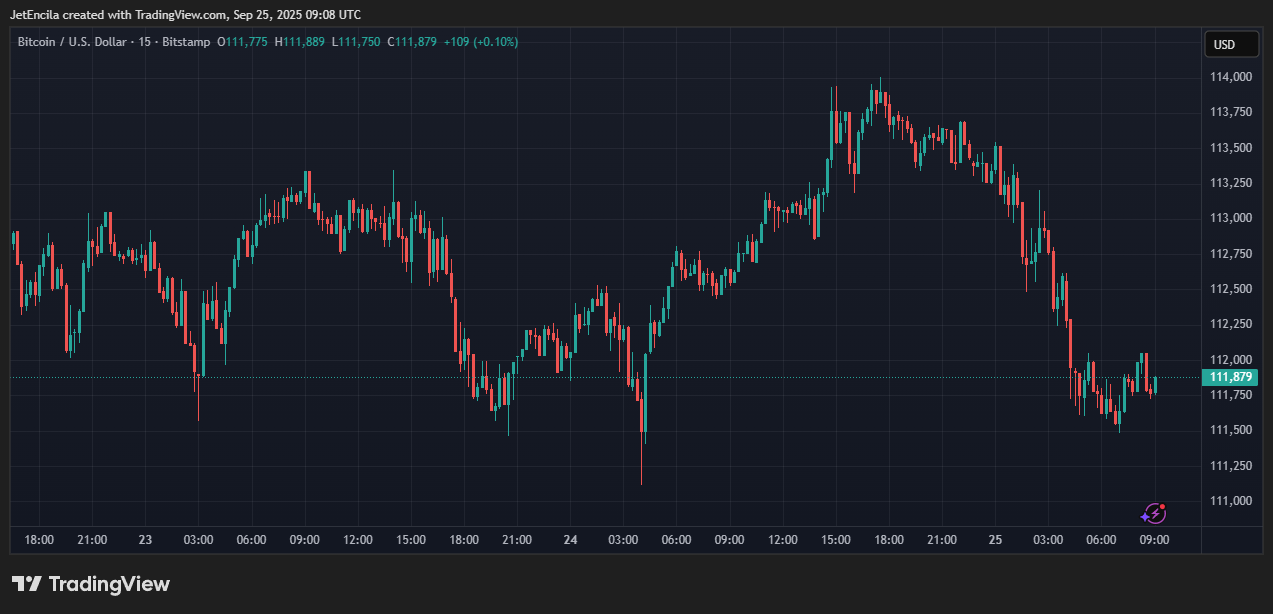
Task: Select the open value O111,775
Action: pyautogui.click(x=242, y=42)
